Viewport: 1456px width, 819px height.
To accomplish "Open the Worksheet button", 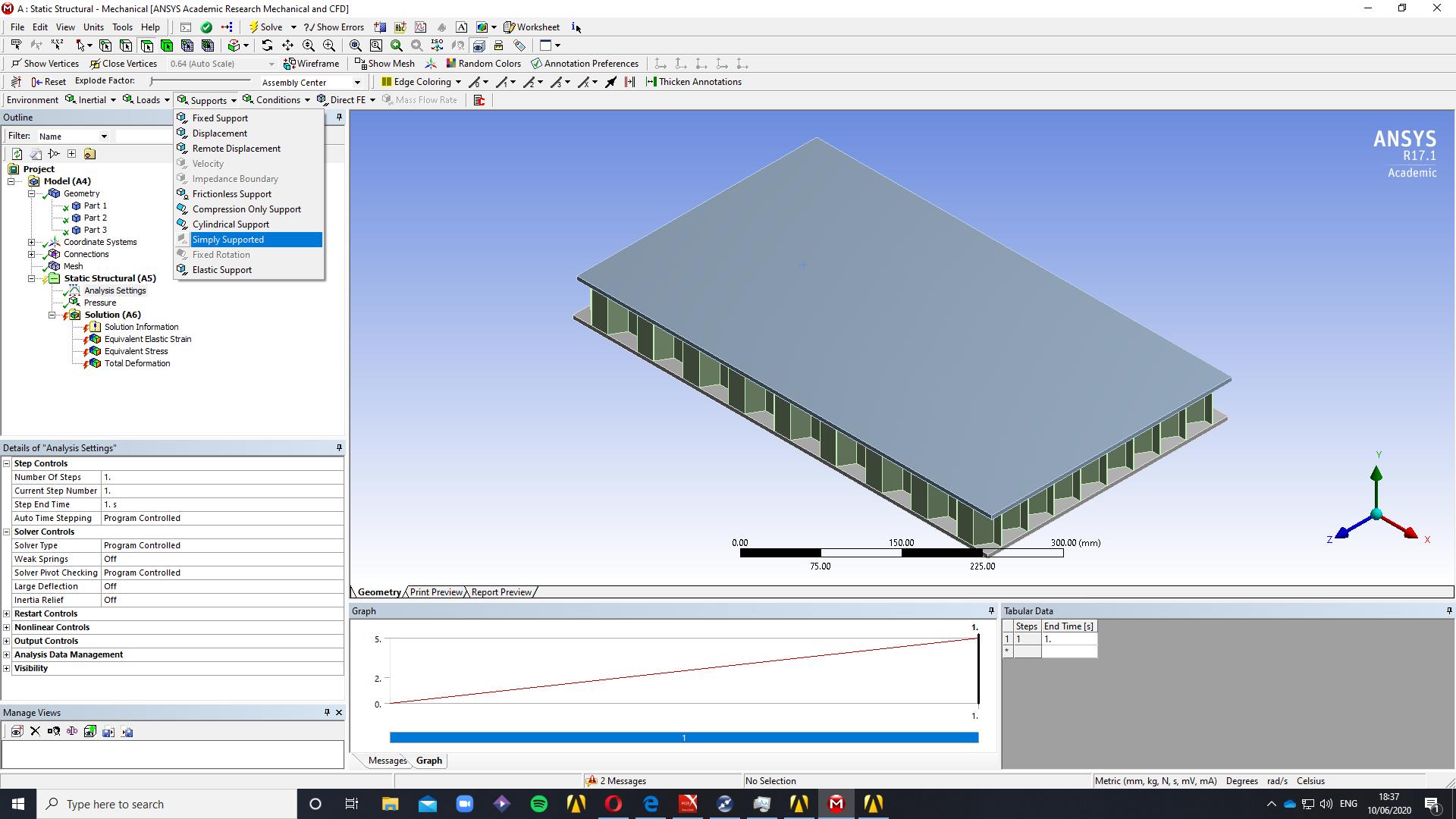I will [x=532, y=27].
